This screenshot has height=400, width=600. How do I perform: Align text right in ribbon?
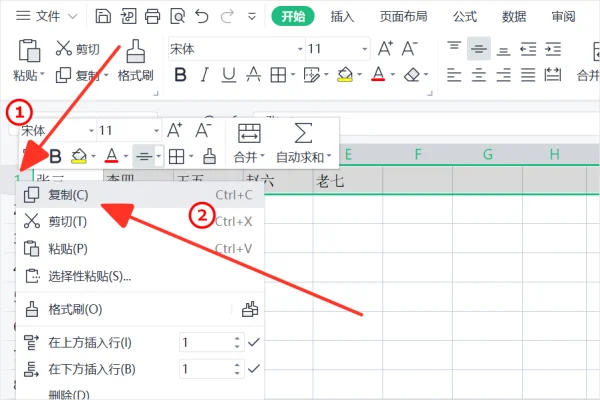[503, 75]
